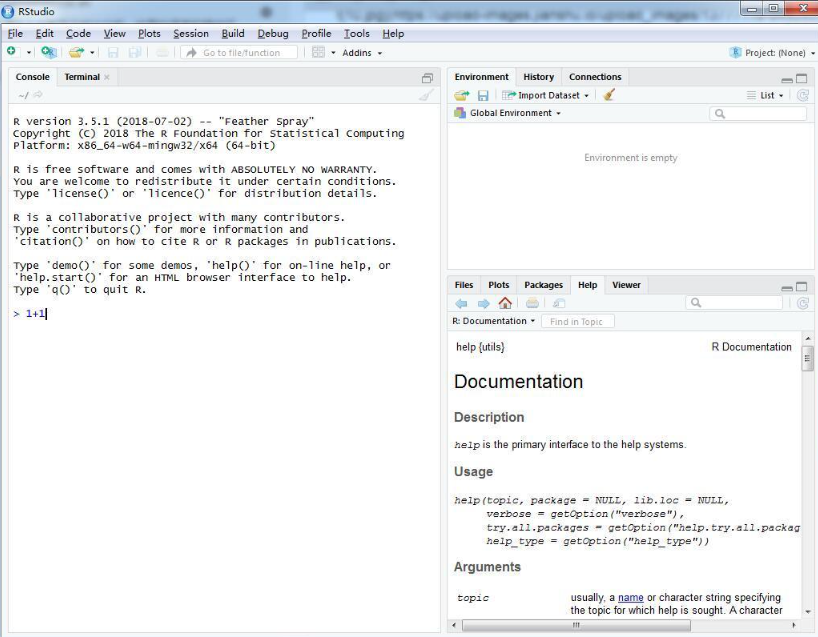Switch to the Packages tab

coord(543,285)
